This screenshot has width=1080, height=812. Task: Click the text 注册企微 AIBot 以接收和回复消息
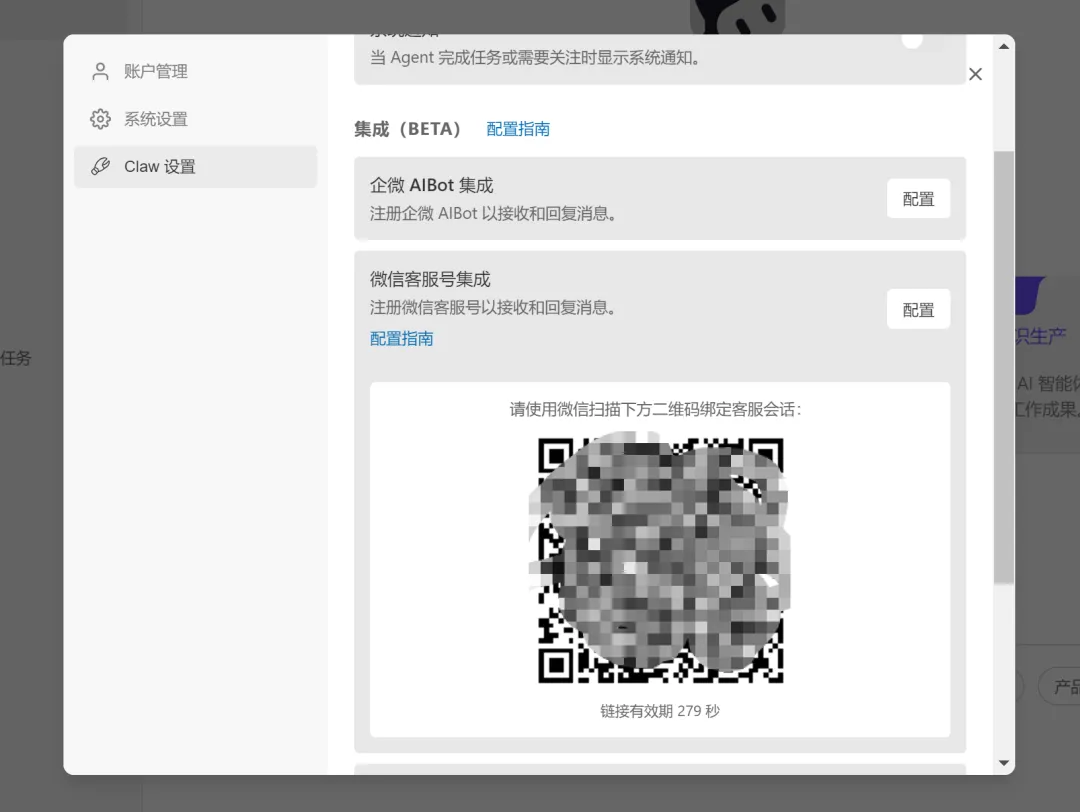pyautogui.click(x=492, y=214)
